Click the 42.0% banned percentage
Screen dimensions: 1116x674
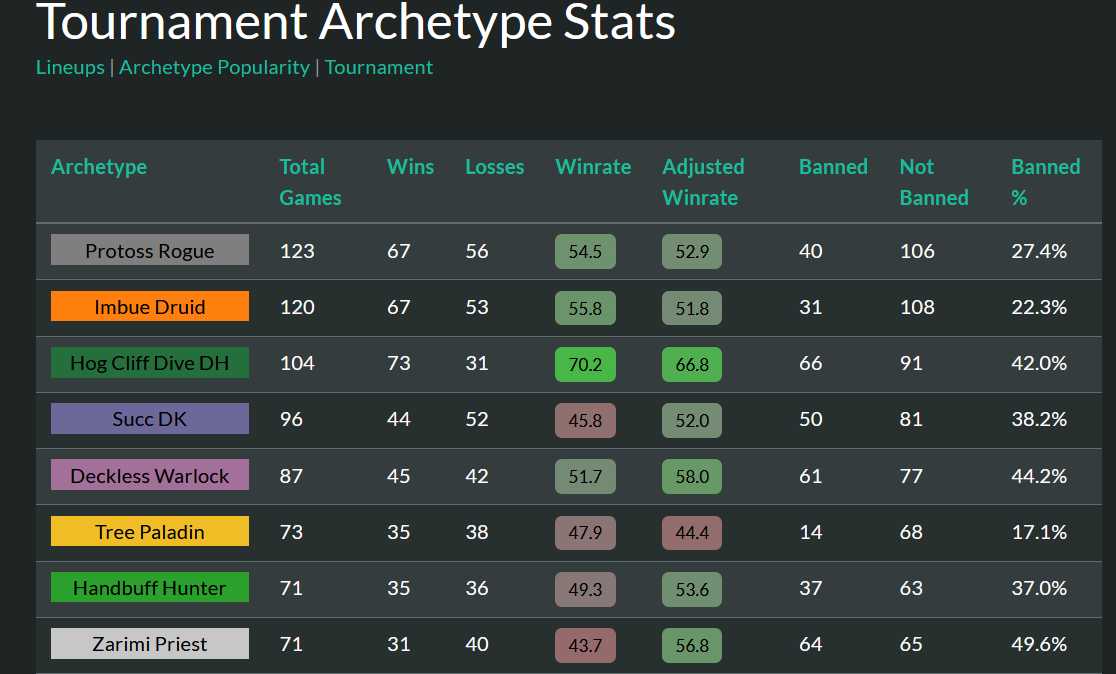pos(1039,363)
